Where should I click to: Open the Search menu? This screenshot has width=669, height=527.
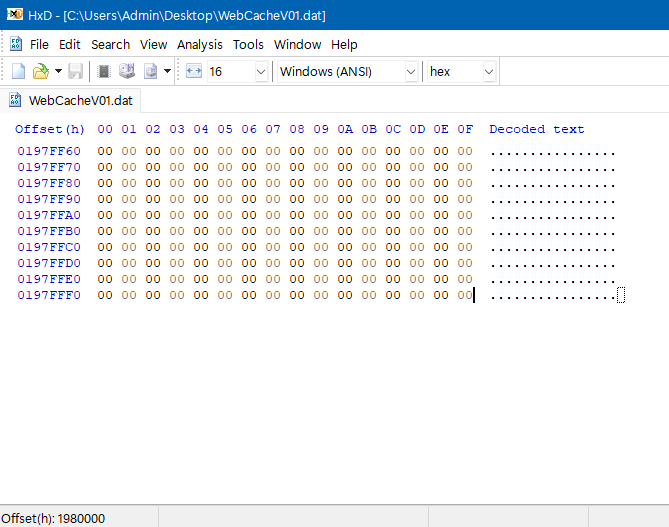tap(110, 44)
